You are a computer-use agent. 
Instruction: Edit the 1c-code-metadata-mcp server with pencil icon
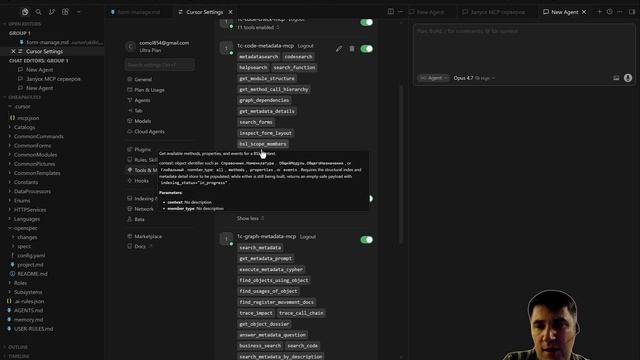tap(339, 49)
